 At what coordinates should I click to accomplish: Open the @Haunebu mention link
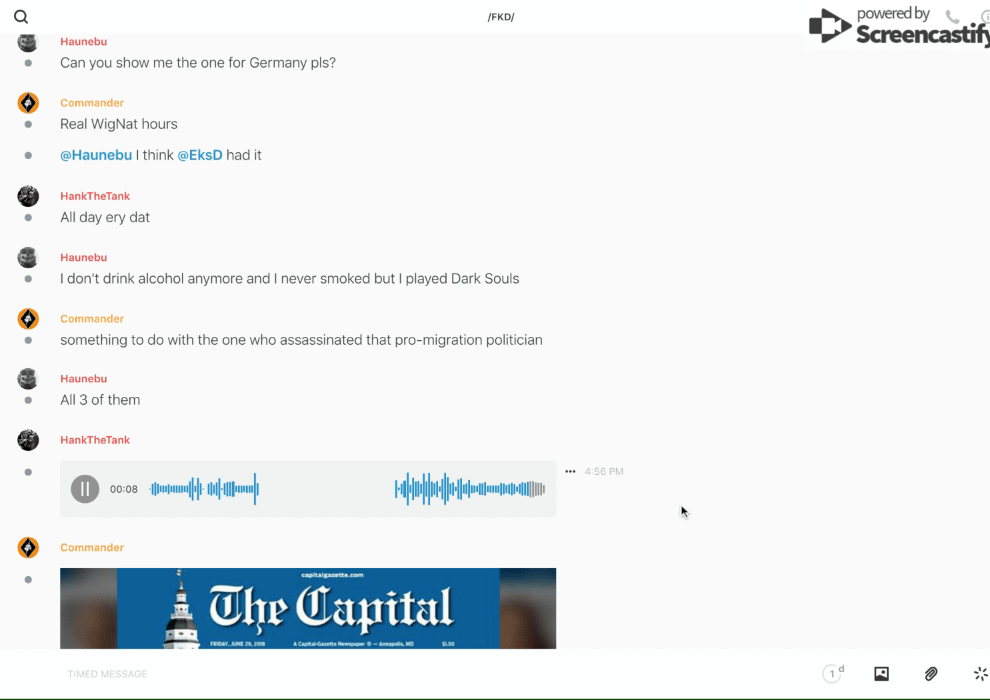(x=96, y=155)
